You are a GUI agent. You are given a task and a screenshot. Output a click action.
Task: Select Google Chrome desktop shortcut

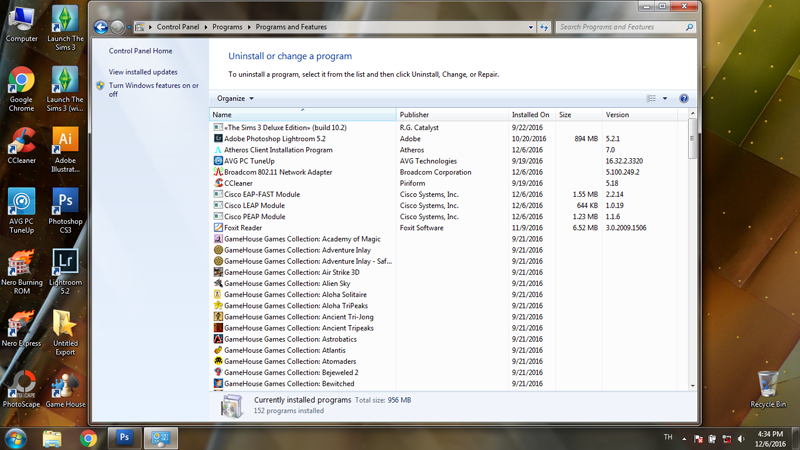point(21,89)
